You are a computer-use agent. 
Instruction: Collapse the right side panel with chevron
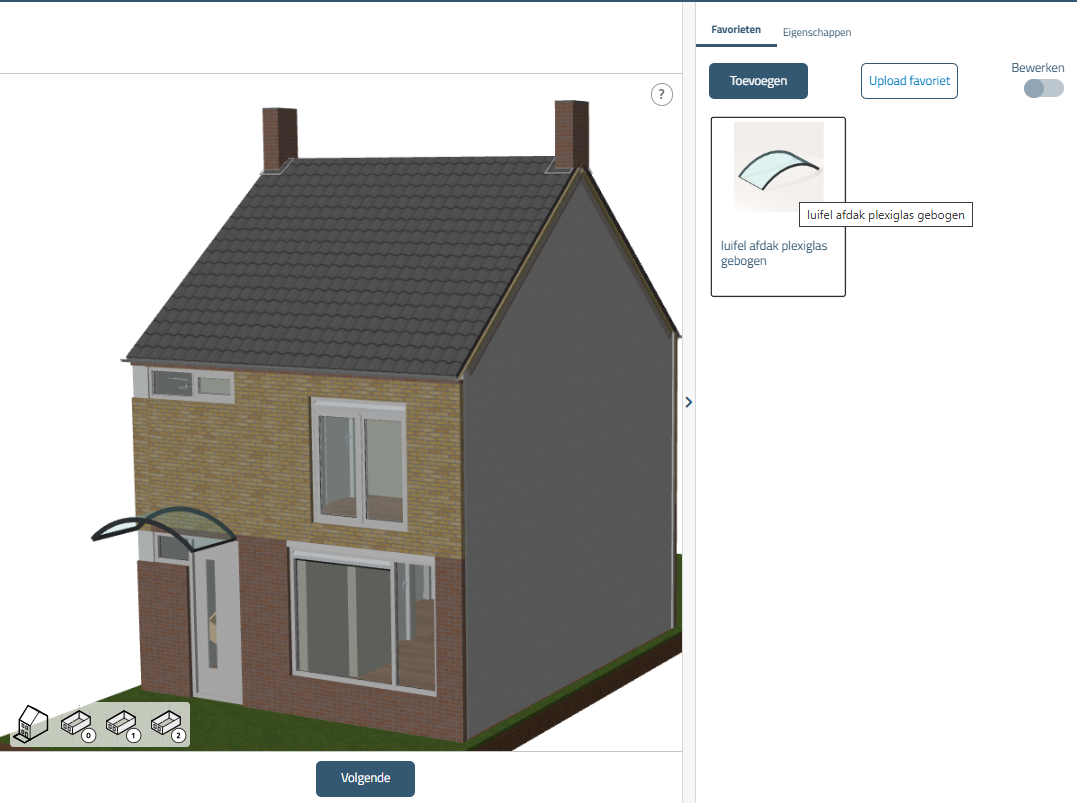click(688, 402)
